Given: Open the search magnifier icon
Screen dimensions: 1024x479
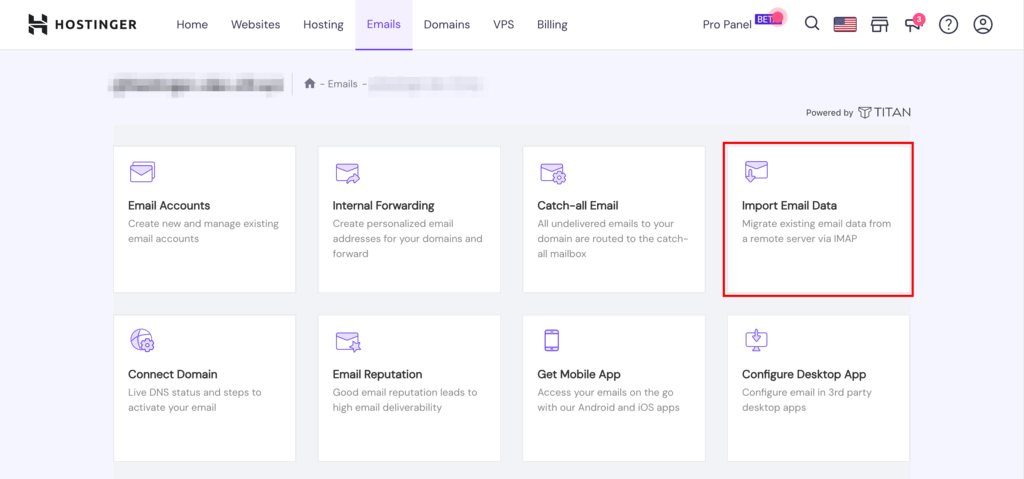Looking at the screenshot, I should 812,24.
